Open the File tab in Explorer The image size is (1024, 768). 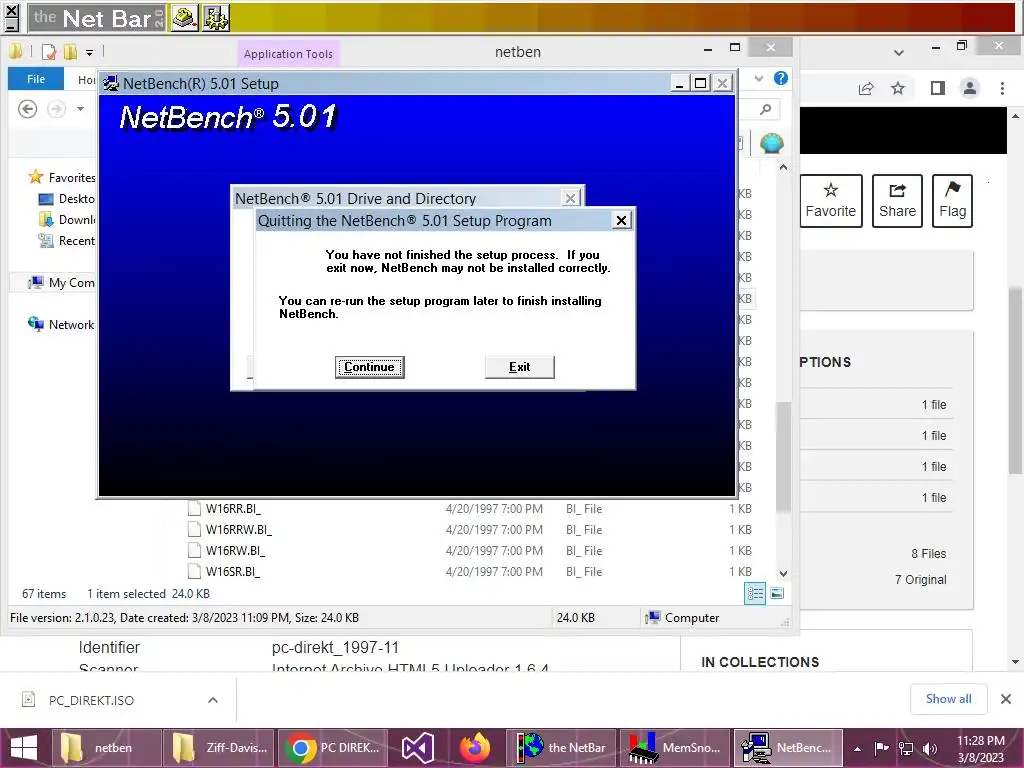point(36,79)
